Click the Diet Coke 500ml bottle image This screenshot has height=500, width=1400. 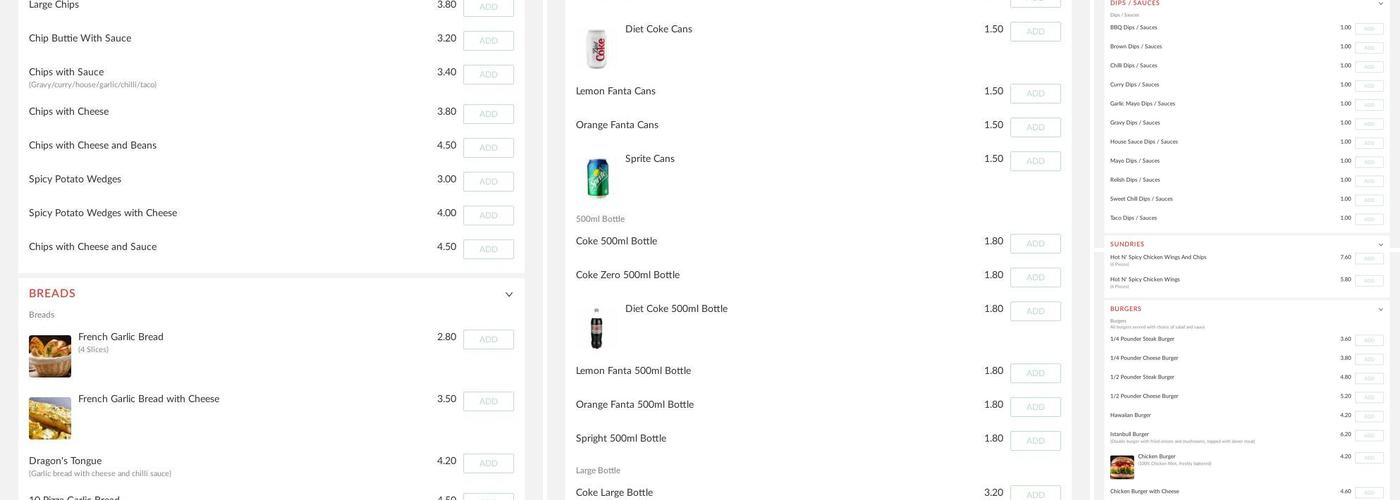coord(596,328)
